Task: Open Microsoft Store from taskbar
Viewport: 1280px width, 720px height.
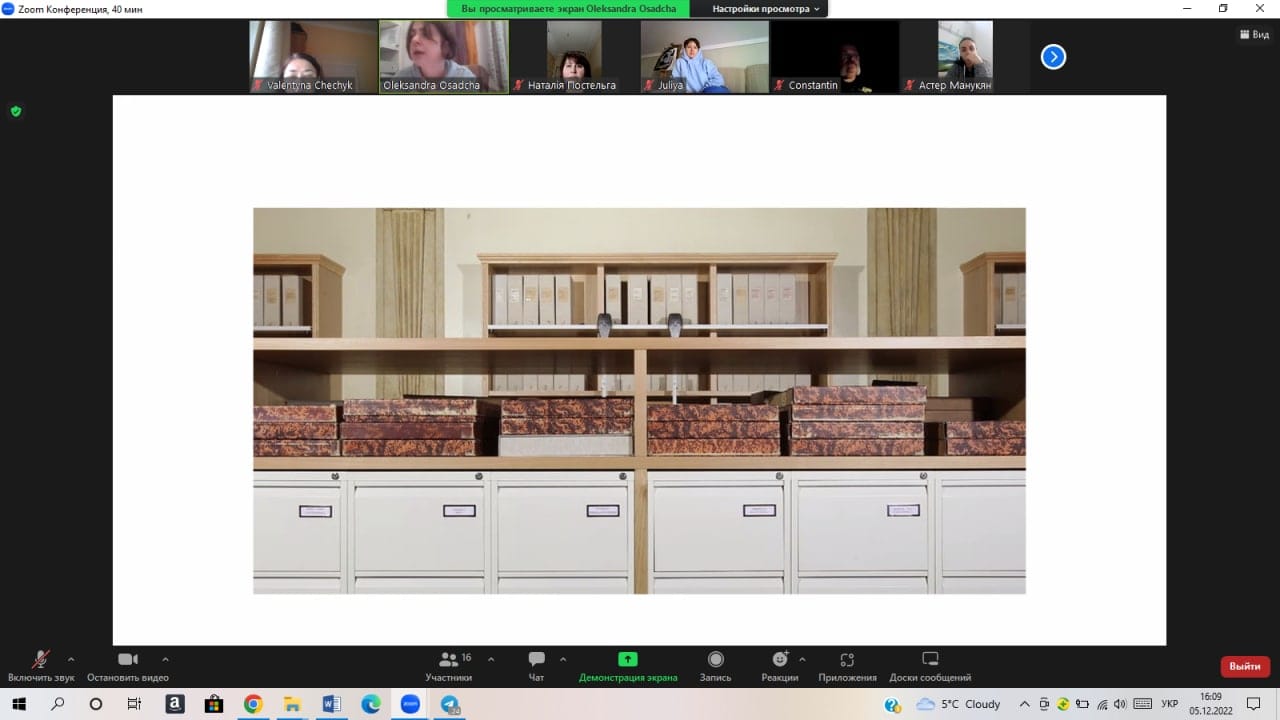Action: coord(213,704)
